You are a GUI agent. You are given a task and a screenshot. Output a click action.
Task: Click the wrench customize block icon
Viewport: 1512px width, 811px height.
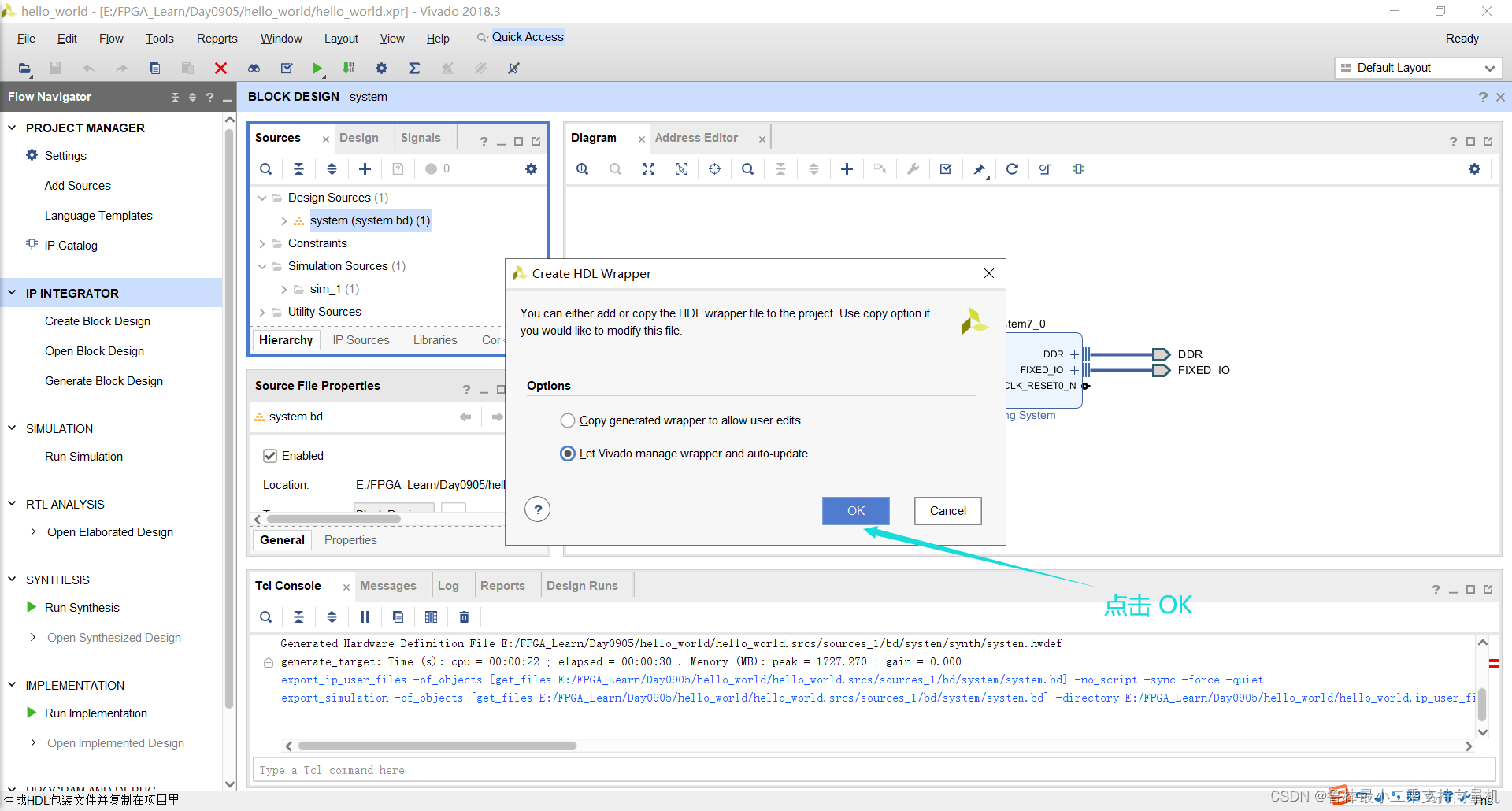coord(913,168)
